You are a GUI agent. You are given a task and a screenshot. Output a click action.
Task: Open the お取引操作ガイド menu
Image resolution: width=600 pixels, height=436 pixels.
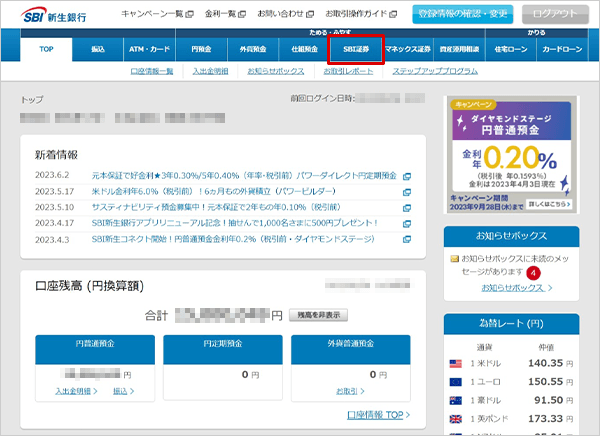(364, 14)
